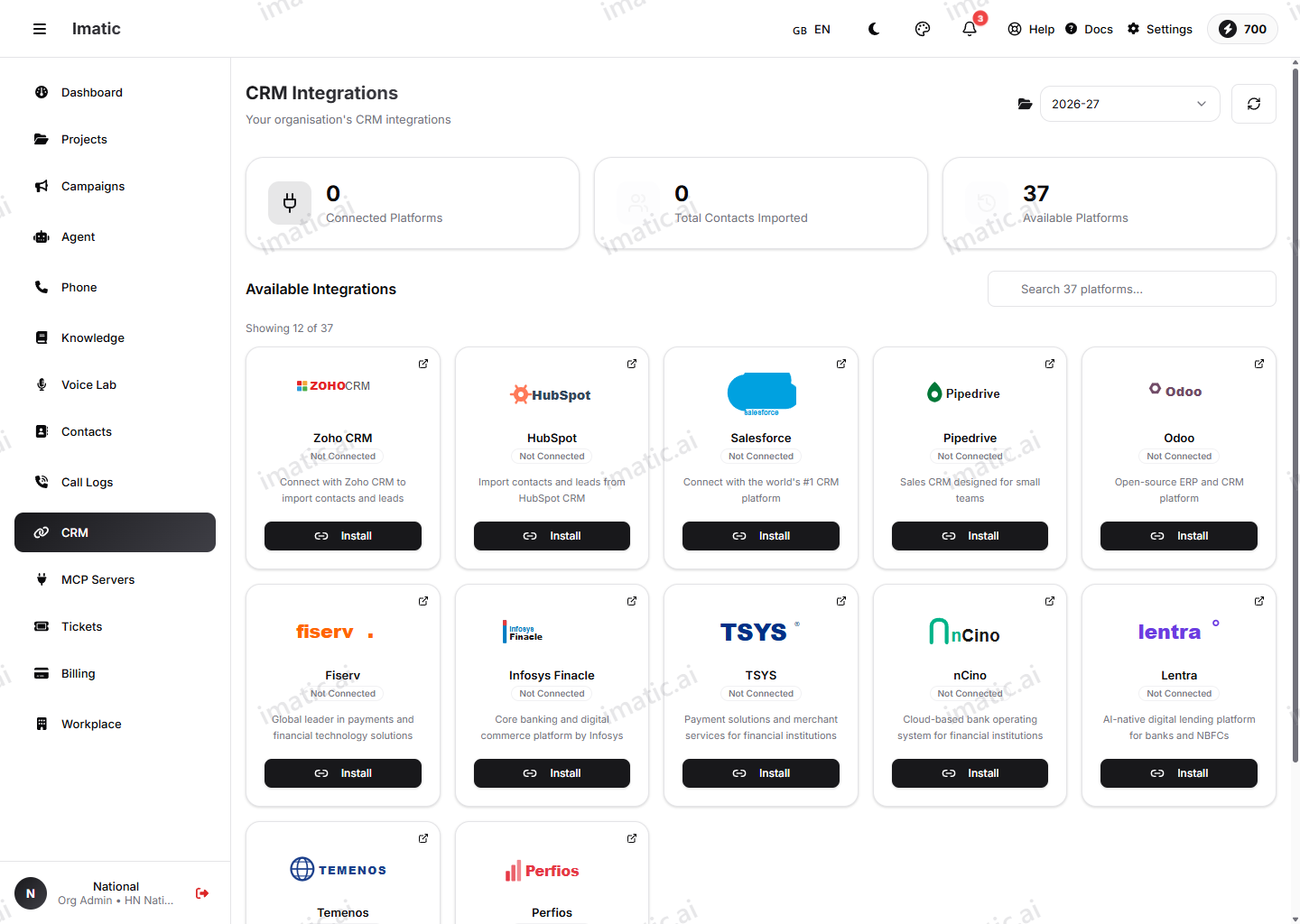Viewport: 1300px width, 924px height.
Task: Click the N user avatar
Action: [31, 893]
